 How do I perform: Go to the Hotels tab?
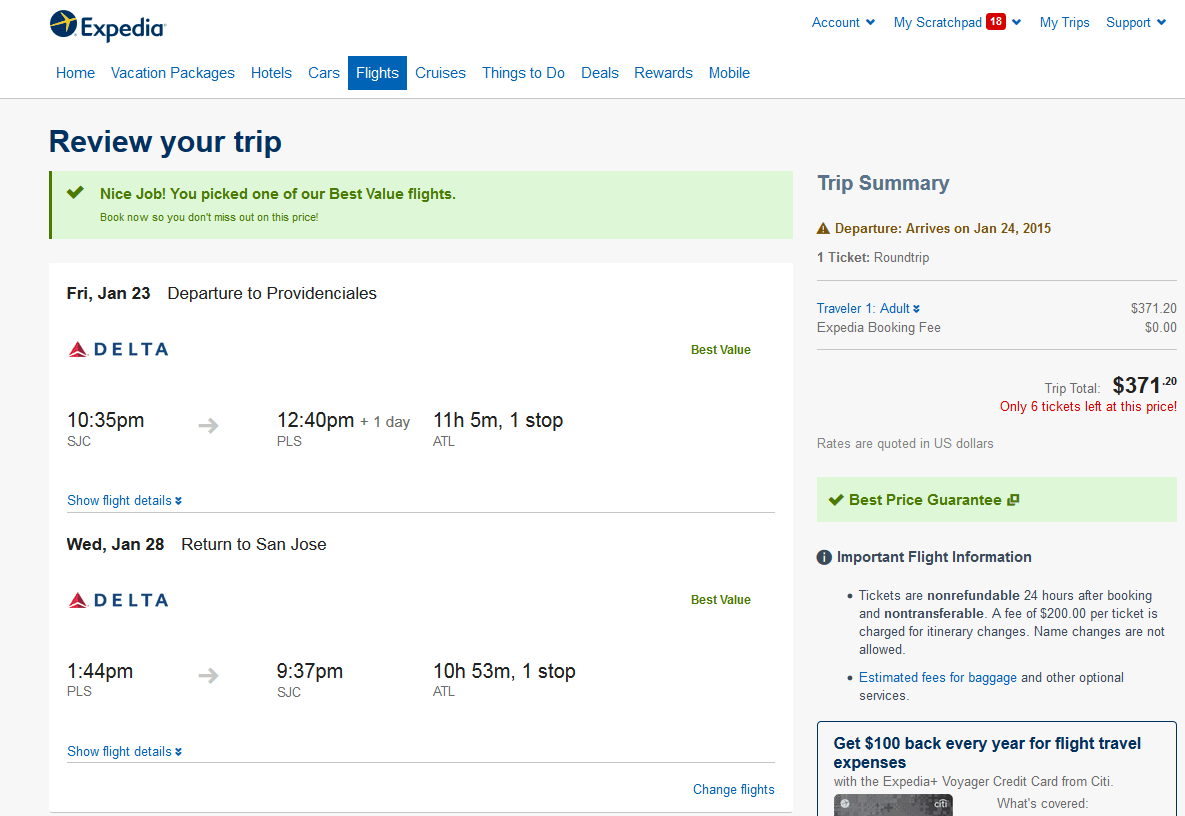271,73
